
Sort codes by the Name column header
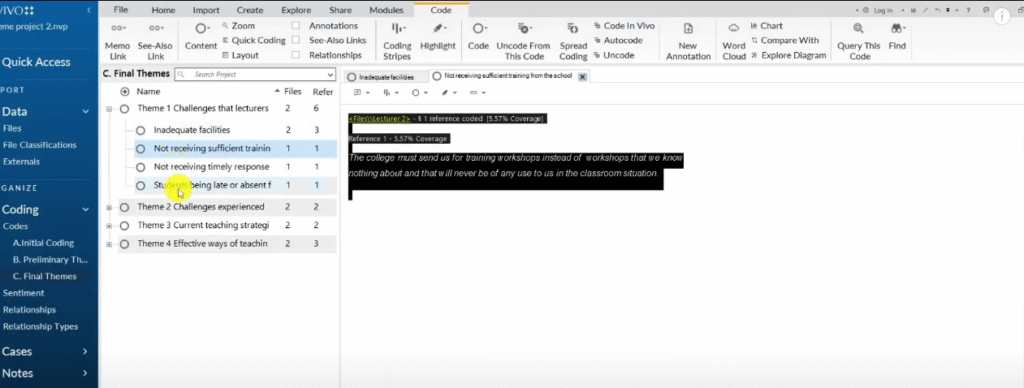[x=148, y=92]
